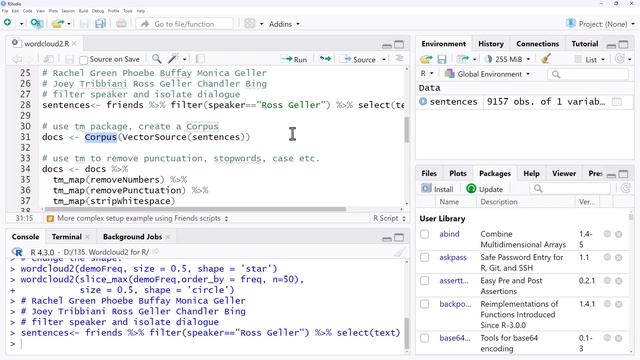
Task: Check the base64enc package checkbox
Action: click(425, 338)
